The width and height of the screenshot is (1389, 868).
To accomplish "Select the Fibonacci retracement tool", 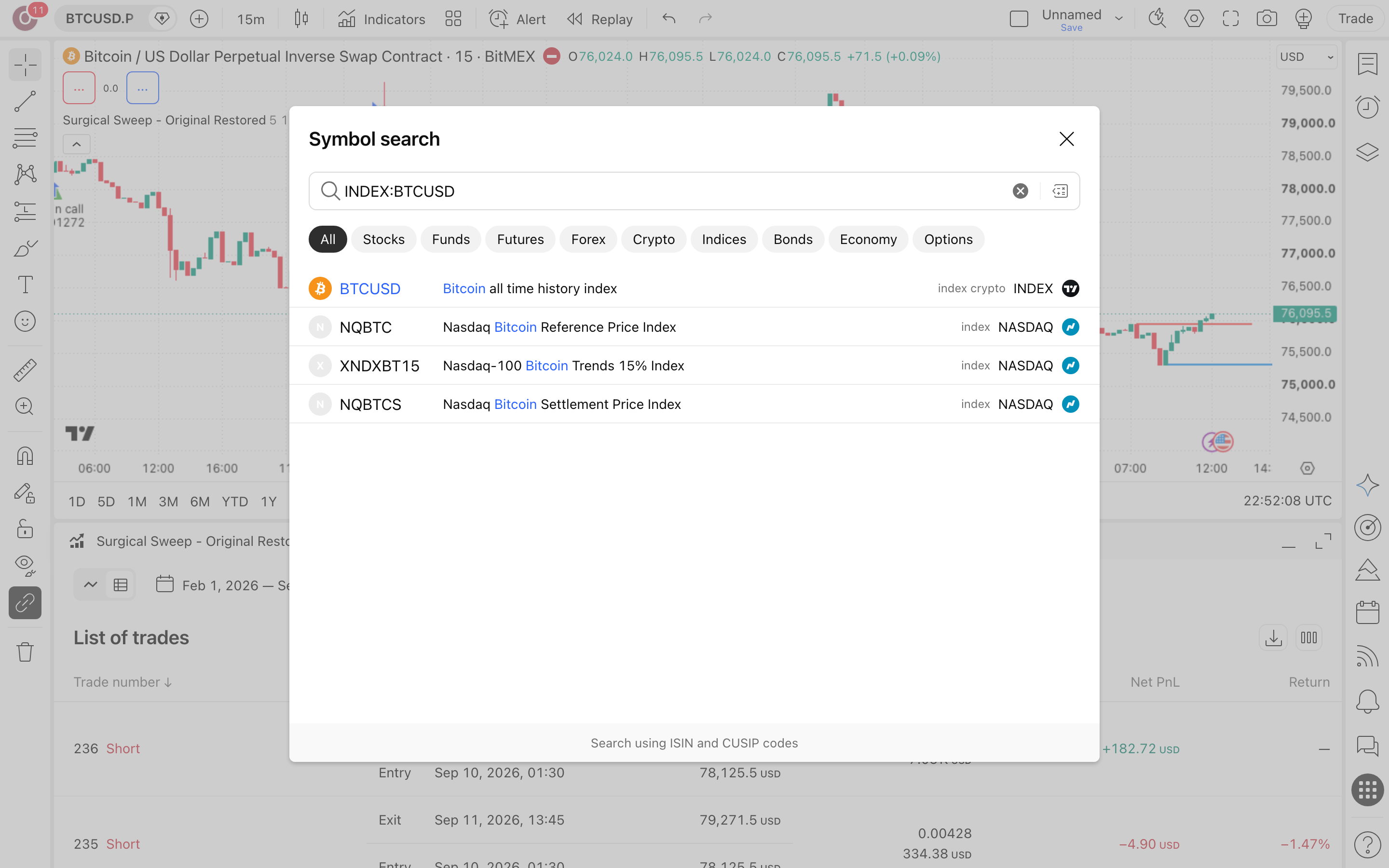I will [x=25, y=138].
